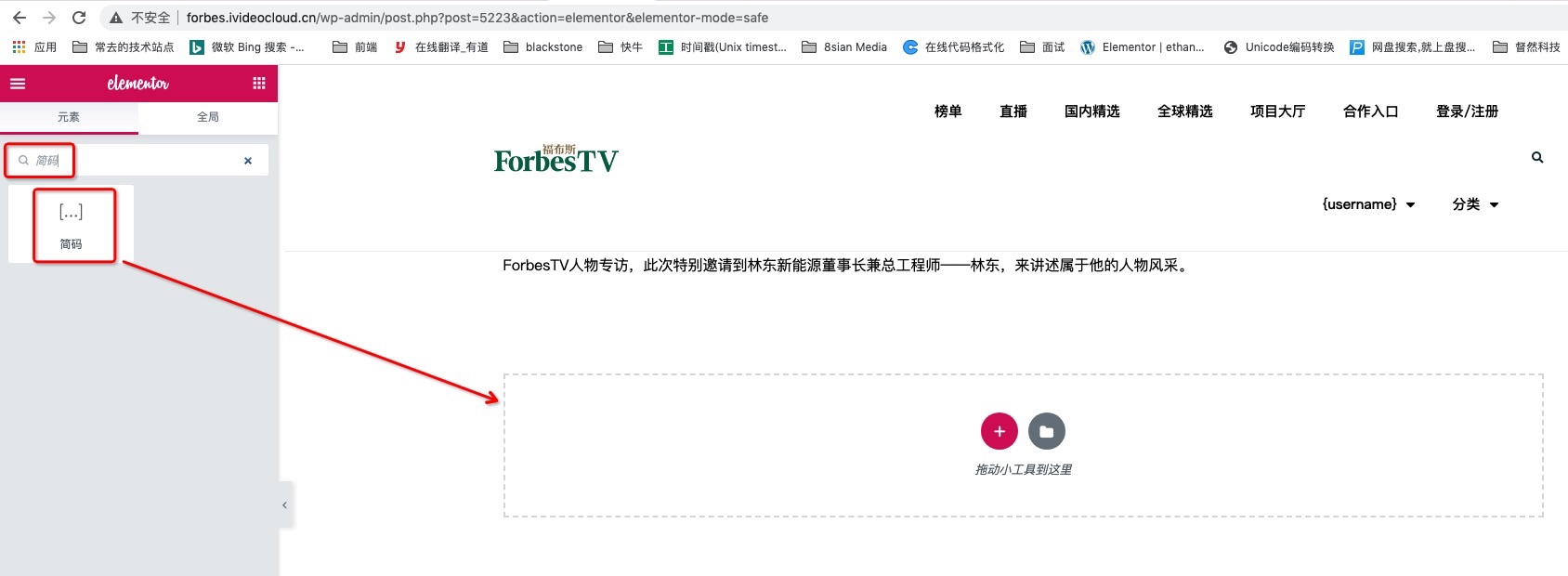Reload the page in the browser
This screenshot has width=1568, height=576.
pyautogui.click(x=79, y=18)
